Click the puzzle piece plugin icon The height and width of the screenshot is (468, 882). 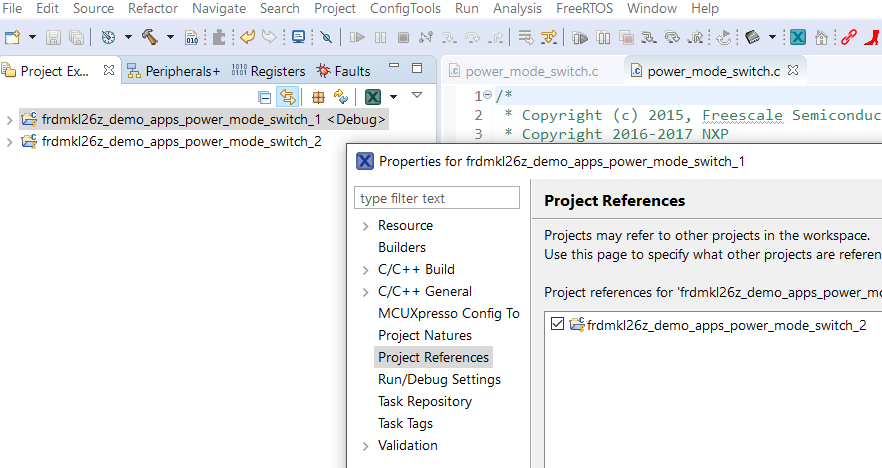pos(219,38)
